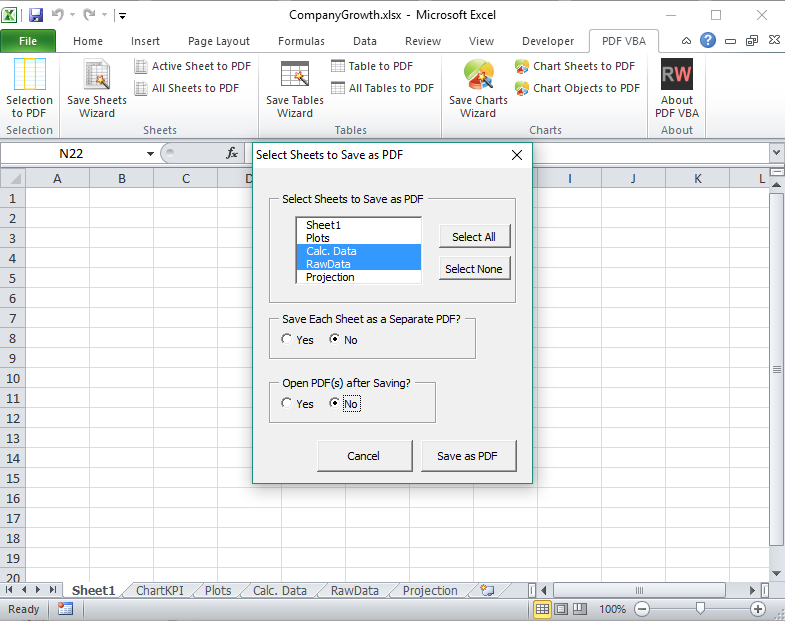Expand the formula bar

(776, 152)
